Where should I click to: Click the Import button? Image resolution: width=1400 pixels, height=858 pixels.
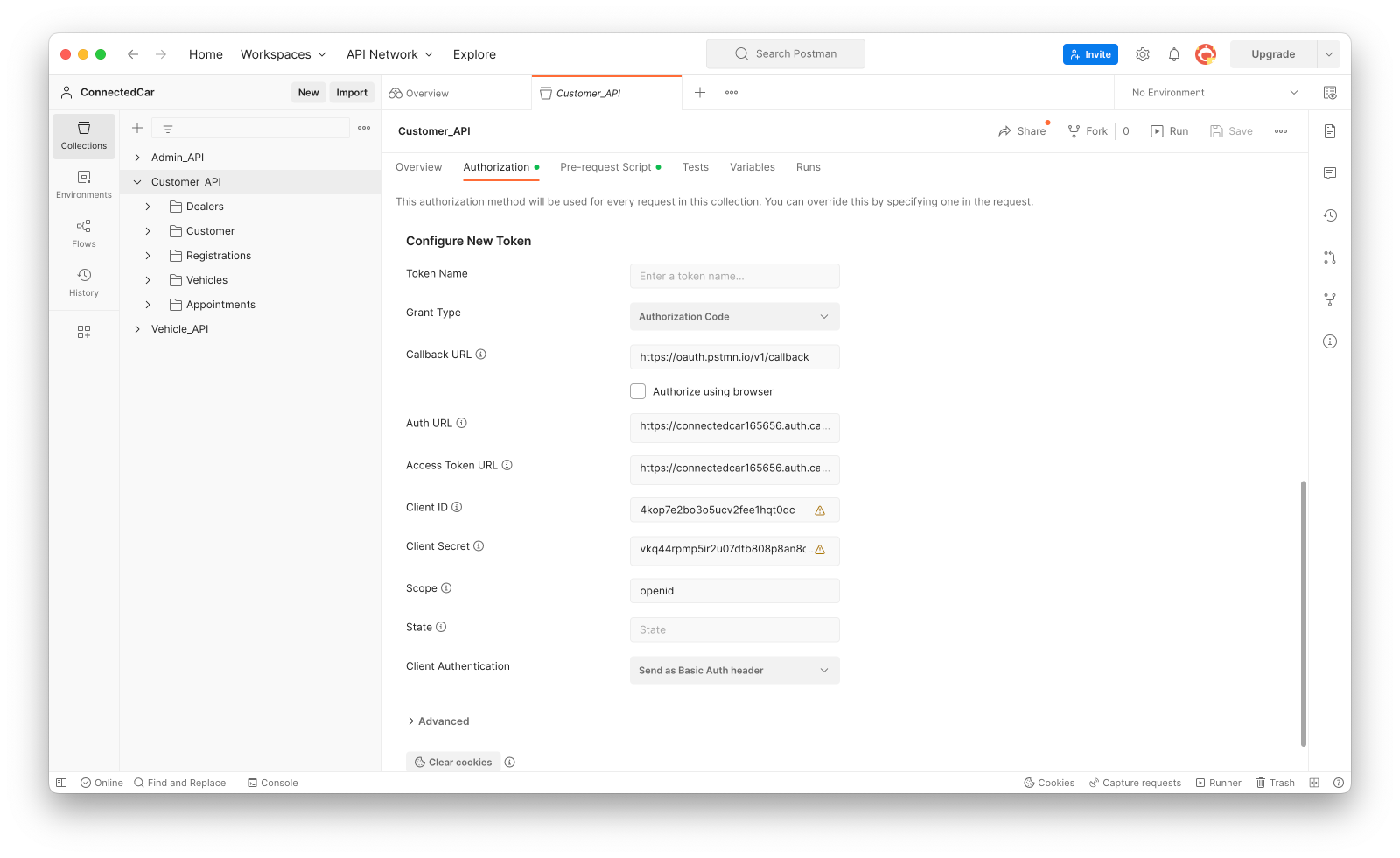pyautogui.click(x=352, y=93)
